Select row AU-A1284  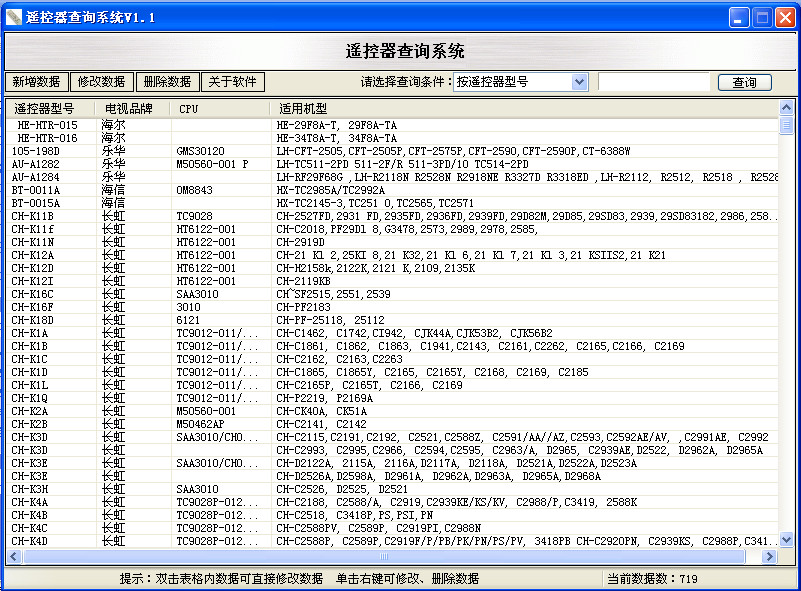(392, 177)
